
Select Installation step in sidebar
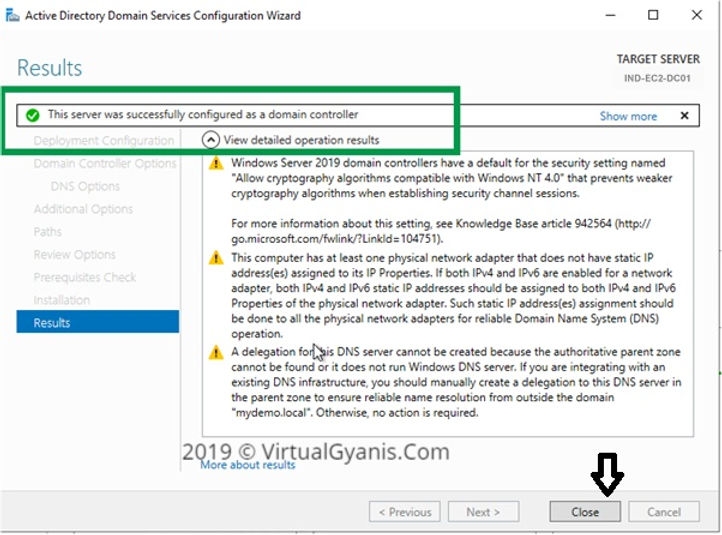pyautogui.click(x=61, y=300)
